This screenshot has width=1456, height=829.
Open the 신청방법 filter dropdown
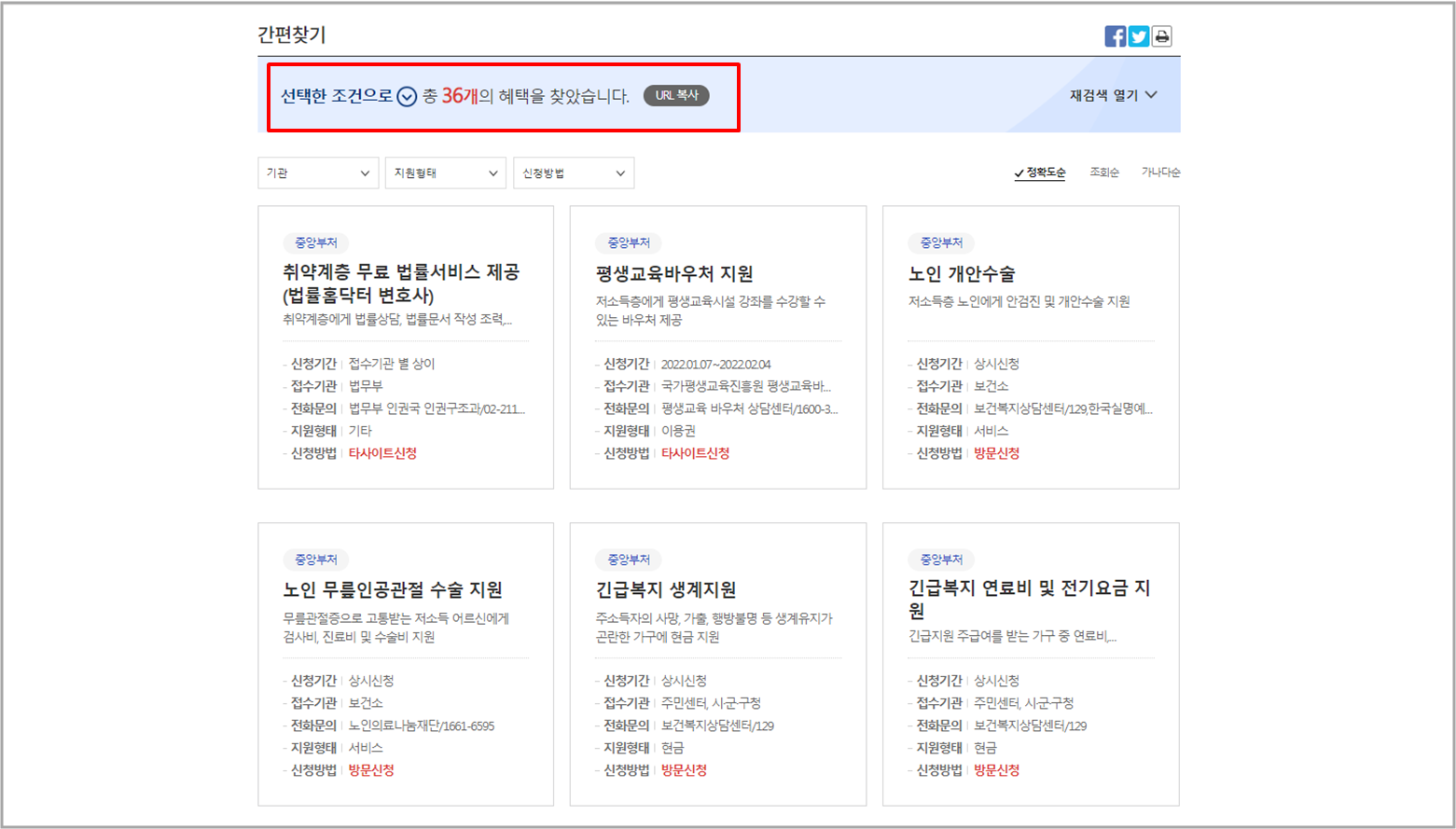tap(574, 173)
